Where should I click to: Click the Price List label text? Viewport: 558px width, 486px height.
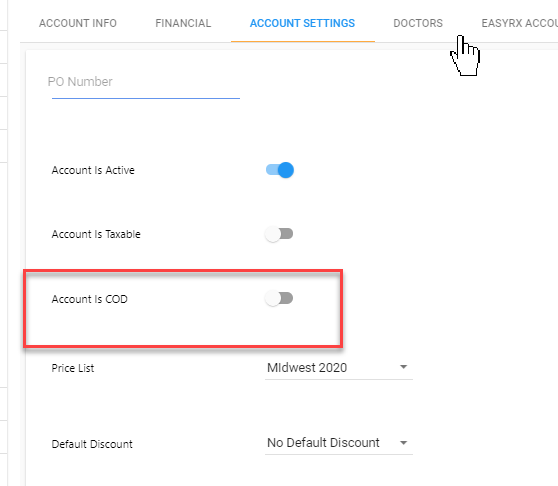pos(73,368)
